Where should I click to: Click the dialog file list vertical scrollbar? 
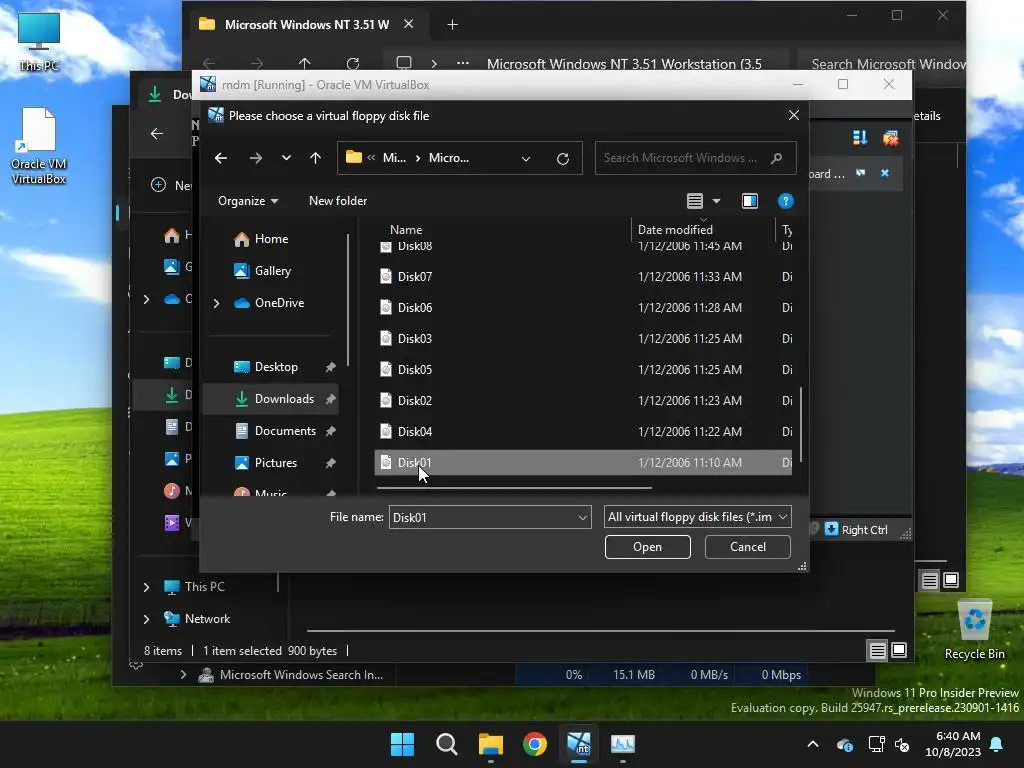pyautogui.click(x=801, y=424)
